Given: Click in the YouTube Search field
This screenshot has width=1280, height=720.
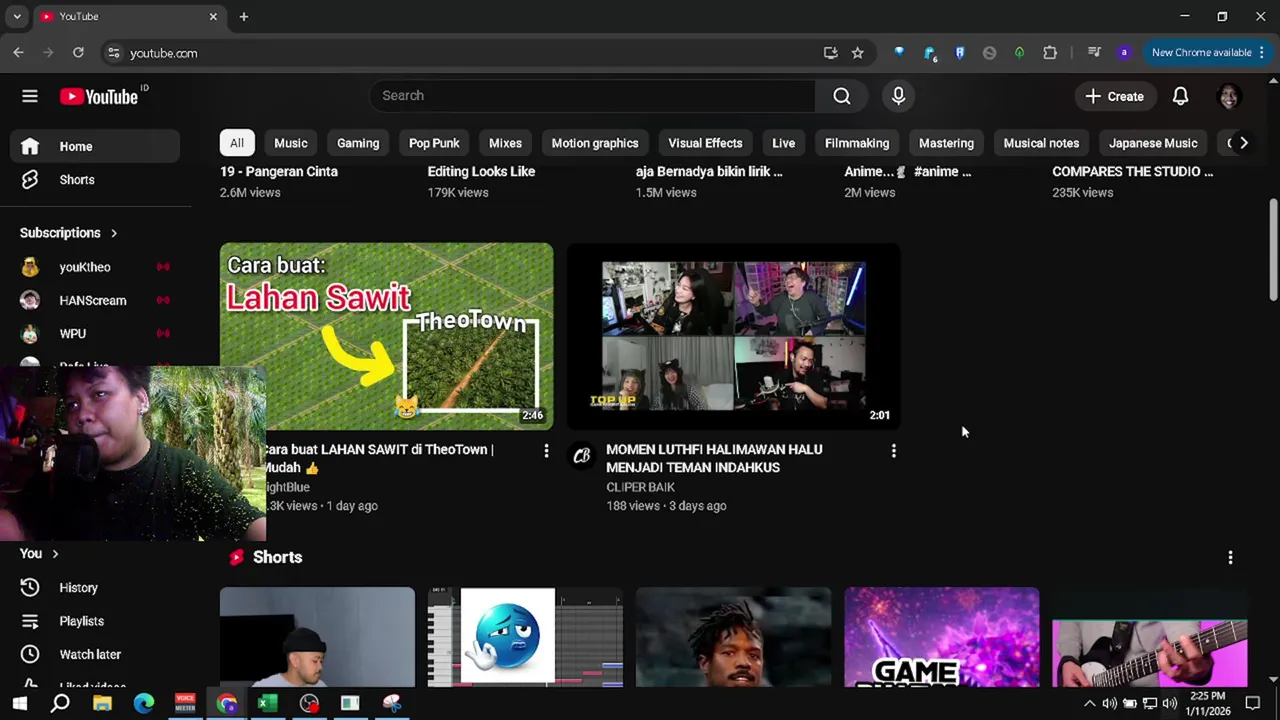Looking at the screenshot, I should tap(592, 96).
